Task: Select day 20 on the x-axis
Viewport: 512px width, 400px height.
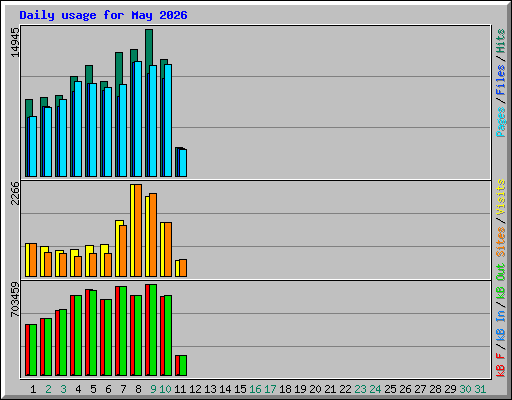Action: point(315,389)
